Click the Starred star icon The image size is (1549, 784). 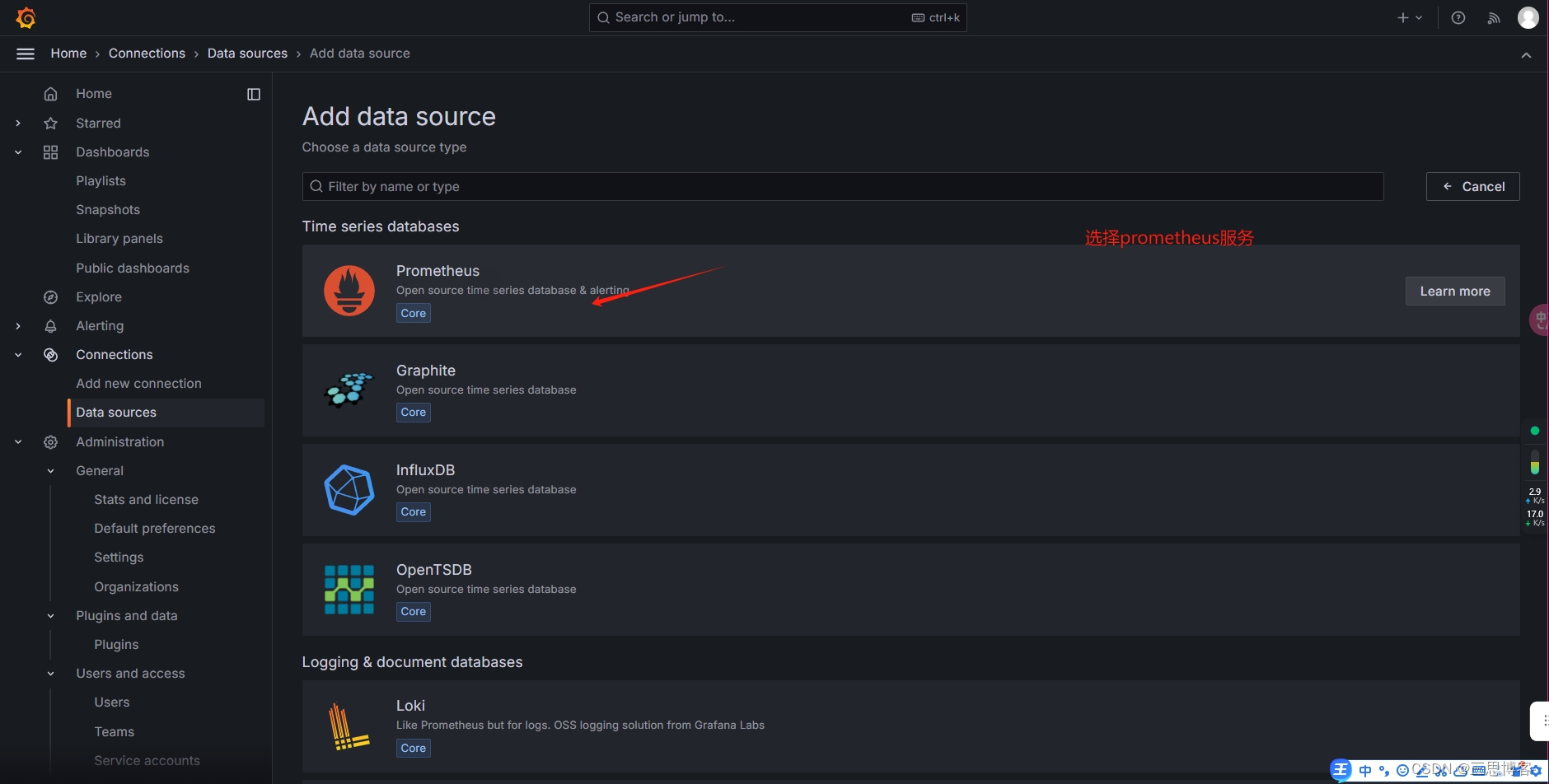coord(51,123)
